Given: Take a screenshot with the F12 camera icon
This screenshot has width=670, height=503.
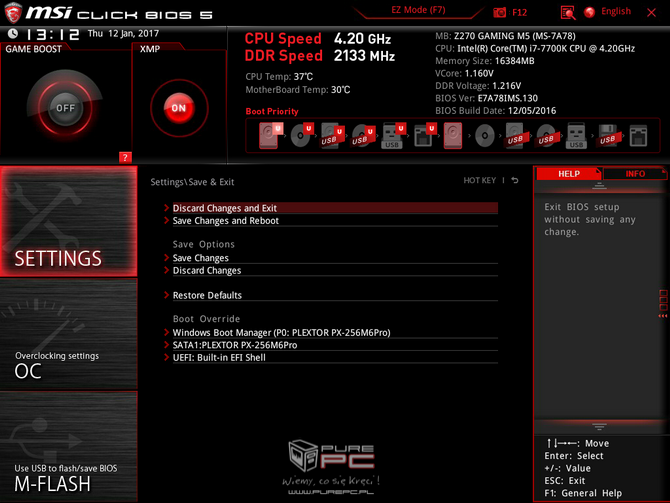Looking at the screenshot, I should pyautogui.click(x=500, y=12).
